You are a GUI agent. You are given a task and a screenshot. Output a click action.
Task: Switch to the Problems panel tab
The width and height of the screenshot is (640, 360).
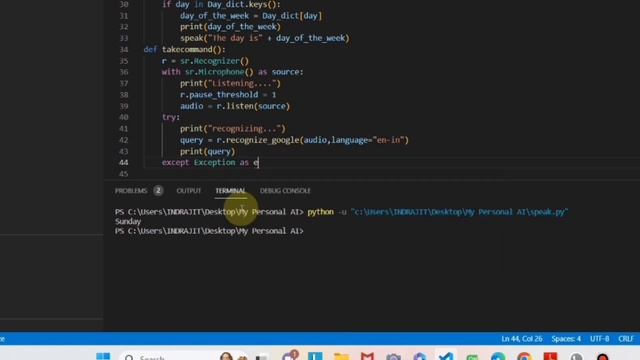131,191
